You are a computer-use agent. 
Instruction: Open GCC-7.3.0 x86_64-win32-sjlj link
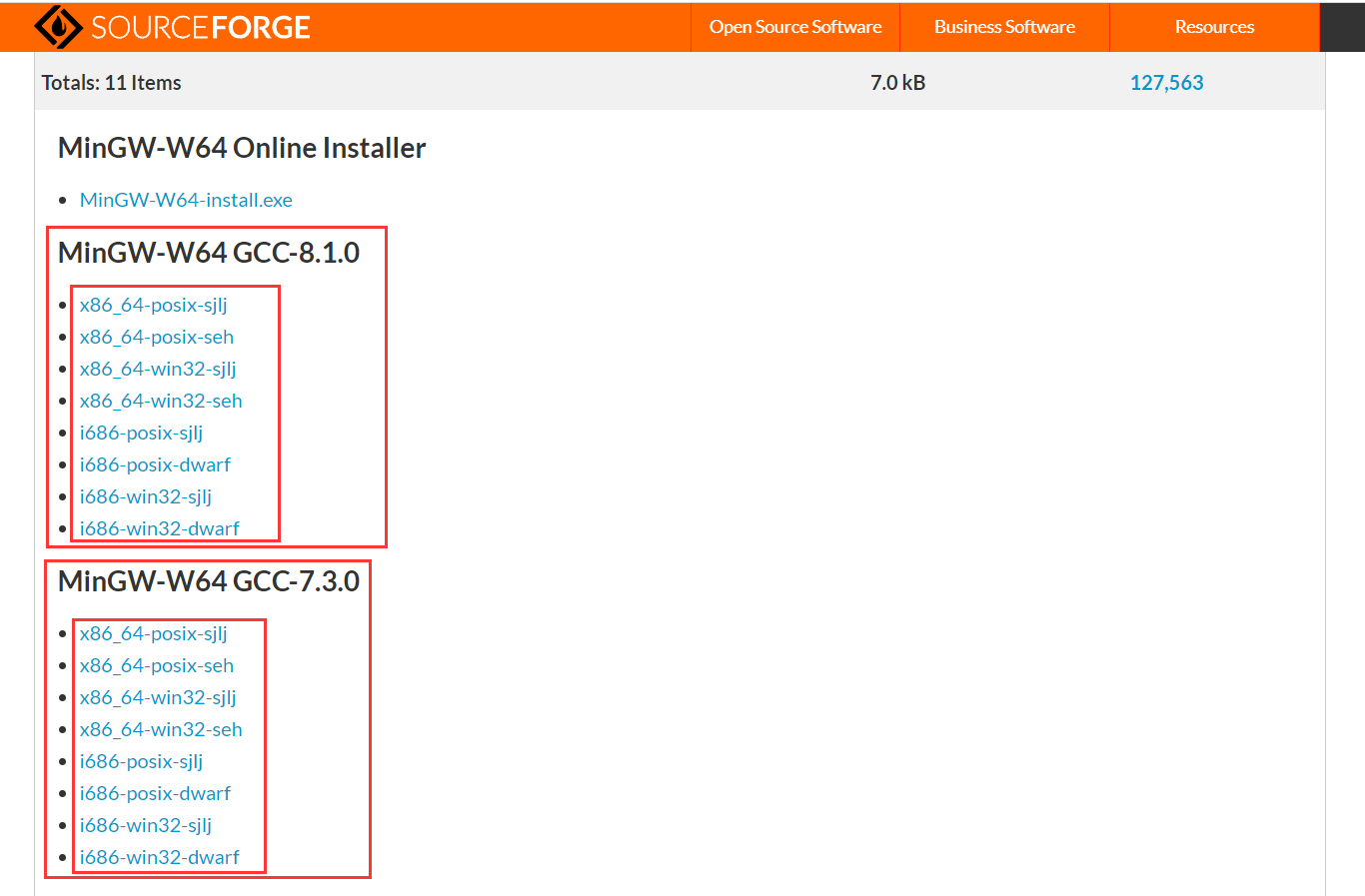point(158,697)
